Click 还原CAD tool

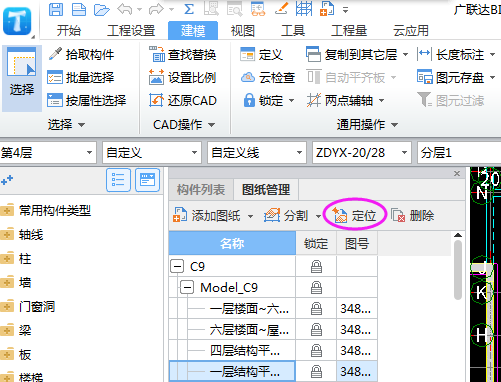click(183, 100)
